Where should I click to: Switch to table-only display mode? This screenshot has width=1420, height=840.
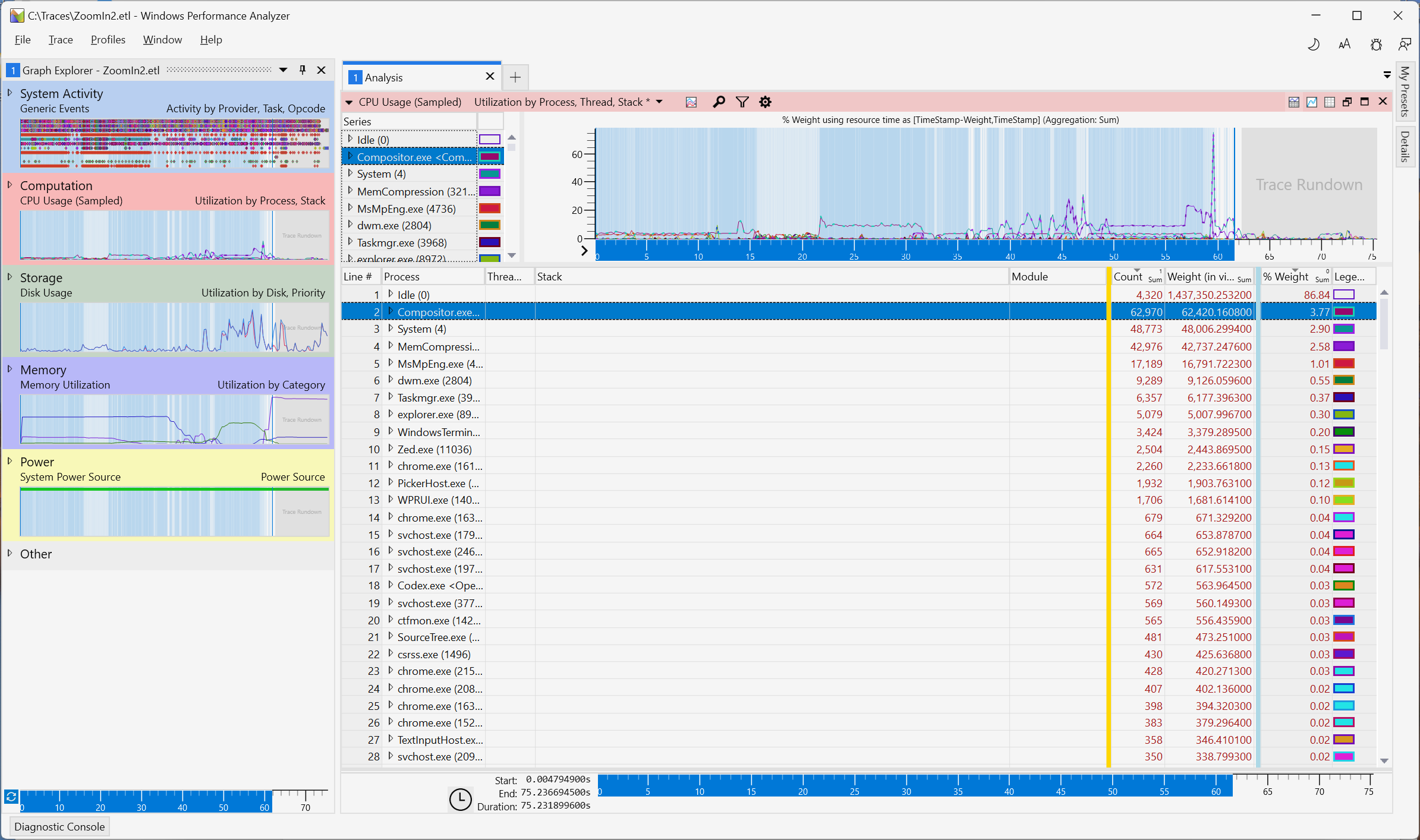(1330, 102)
